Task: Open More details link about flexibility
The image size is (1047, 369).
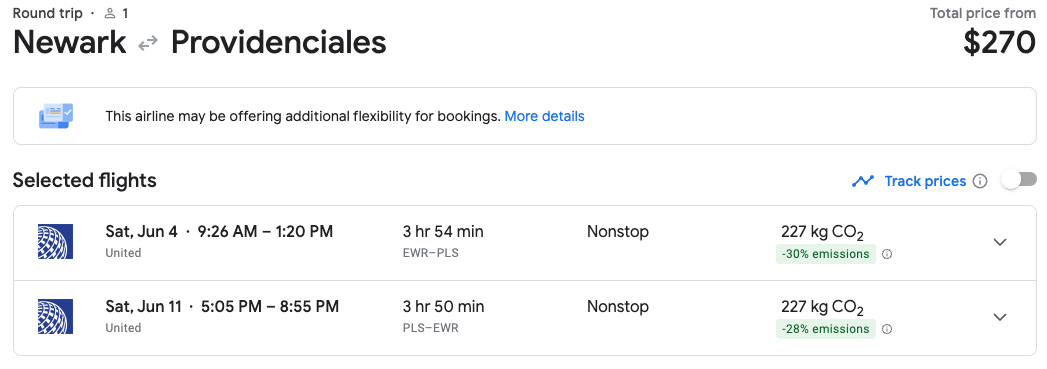Action: [x=544, y=116]
